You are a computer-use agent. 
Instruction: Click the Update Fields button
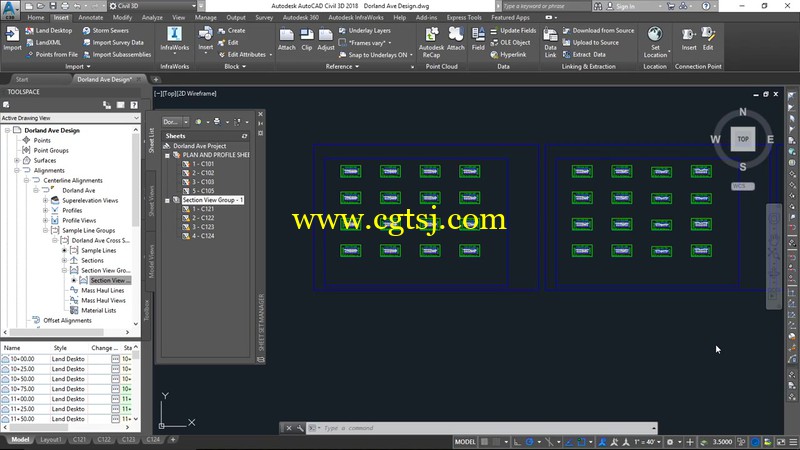pos(513,31)
